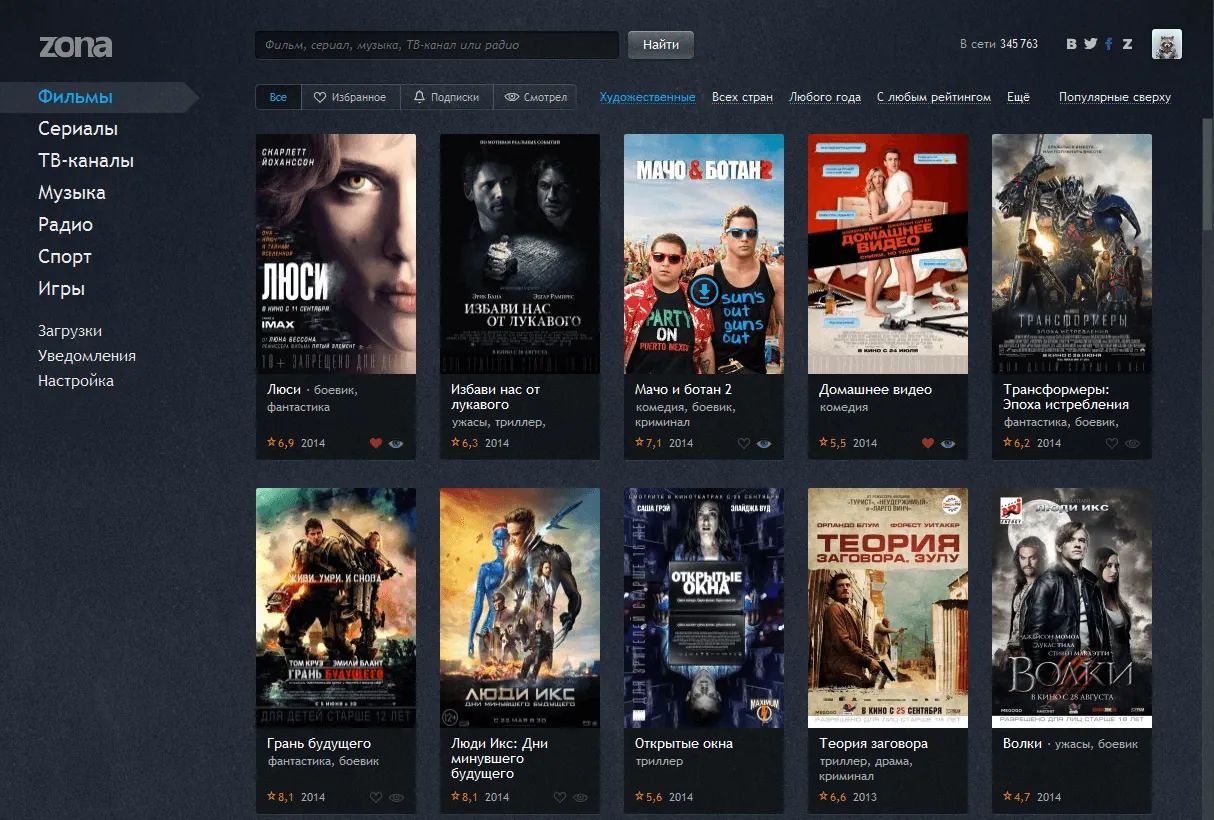Focus the search field for films
The image size is (1214, 820).
point(437,45)
